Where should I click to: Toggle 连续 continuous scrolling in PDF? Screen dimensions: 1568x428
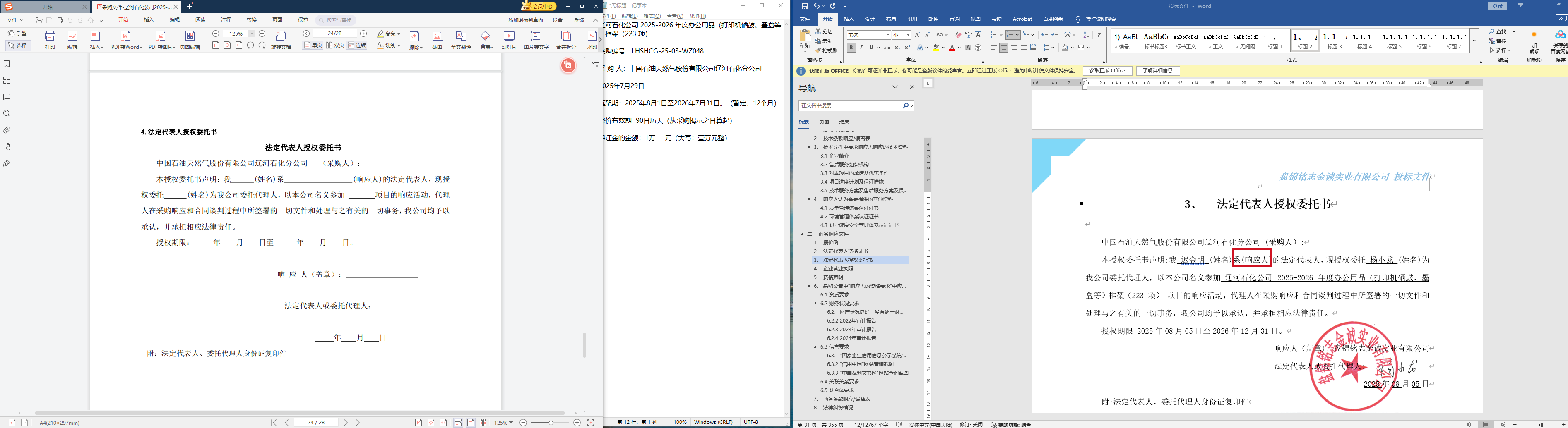357,45
